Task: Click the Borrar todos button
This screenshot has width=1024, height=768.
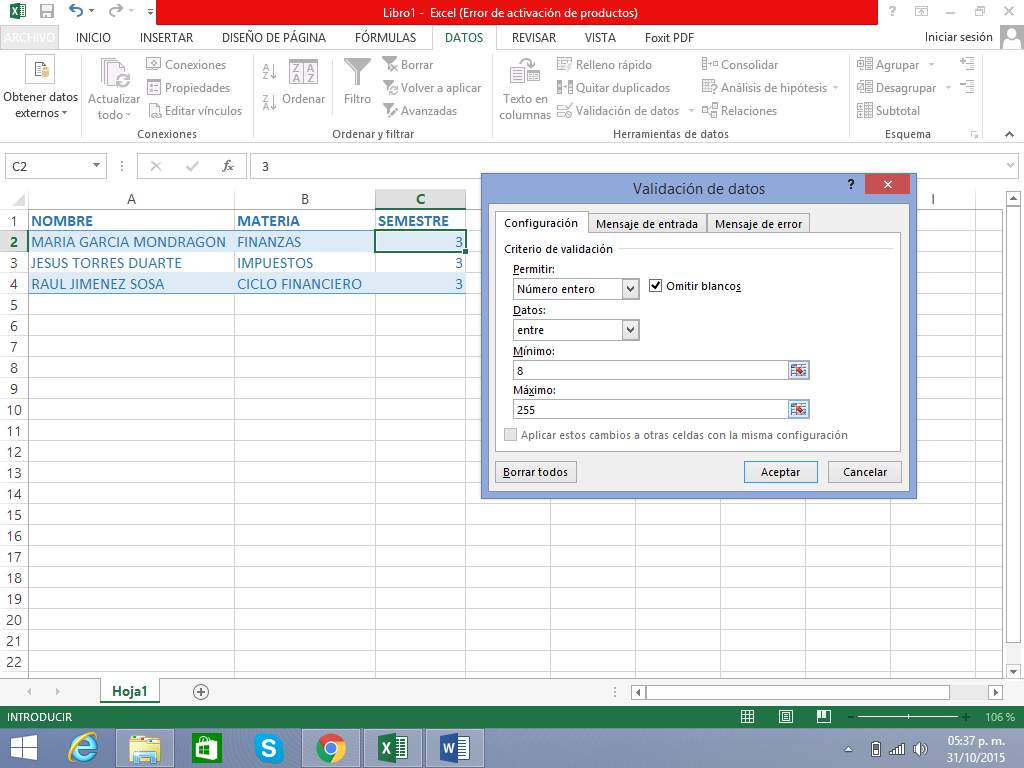Action: click(x=536, y=472)
